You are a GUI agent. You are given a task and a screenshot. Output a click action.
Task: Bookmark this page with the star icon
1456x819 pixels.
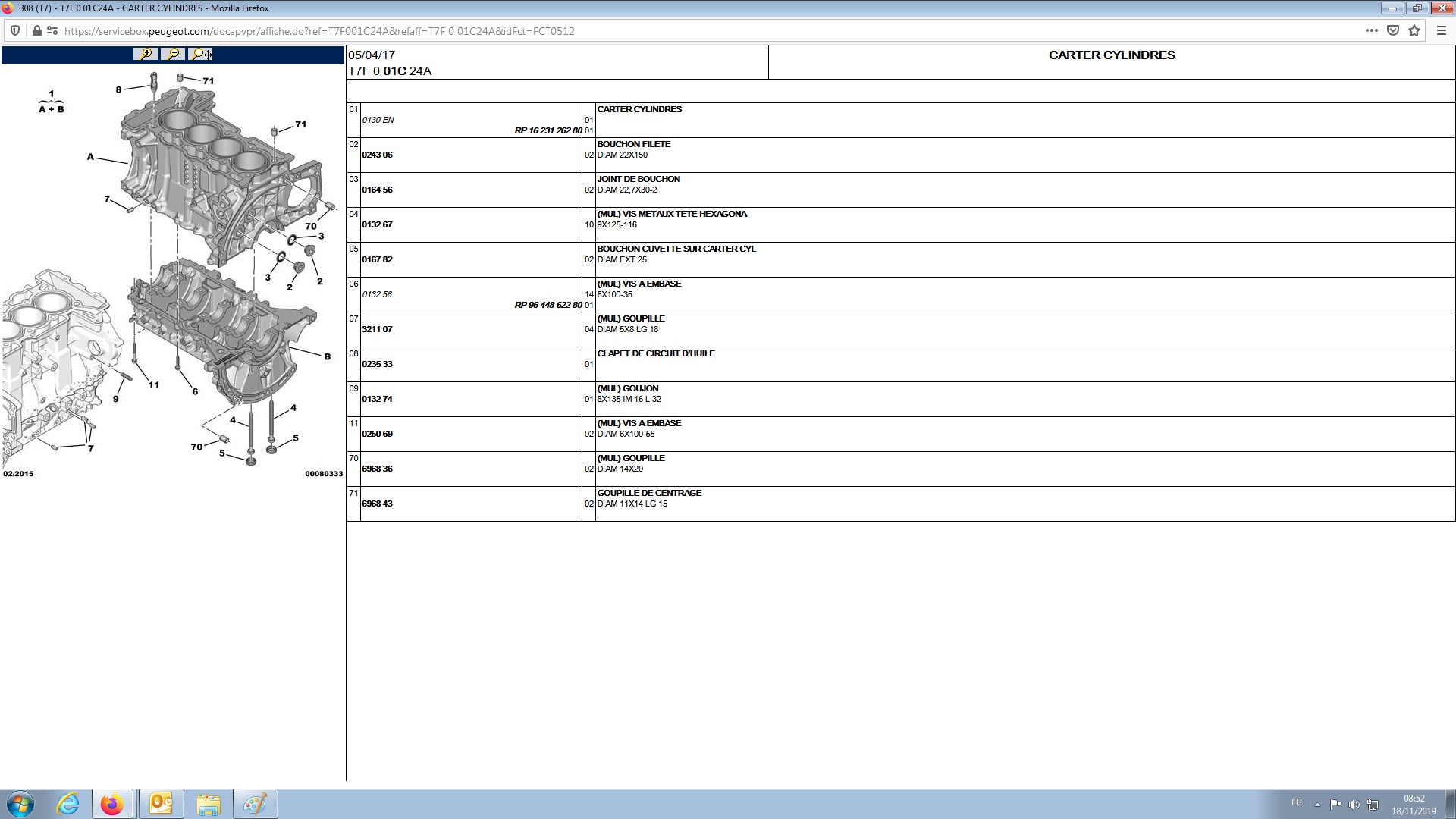[1414, 31]
